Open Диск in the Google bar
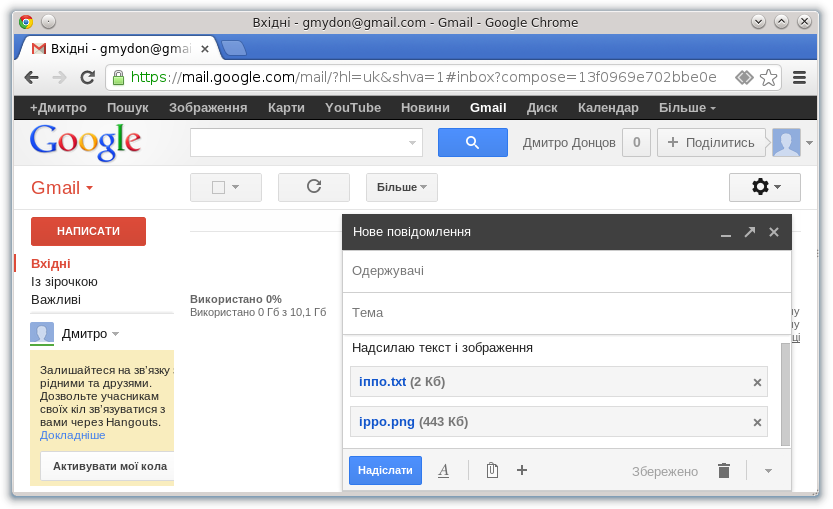The image size is (833, 509). tap(542, 108)
